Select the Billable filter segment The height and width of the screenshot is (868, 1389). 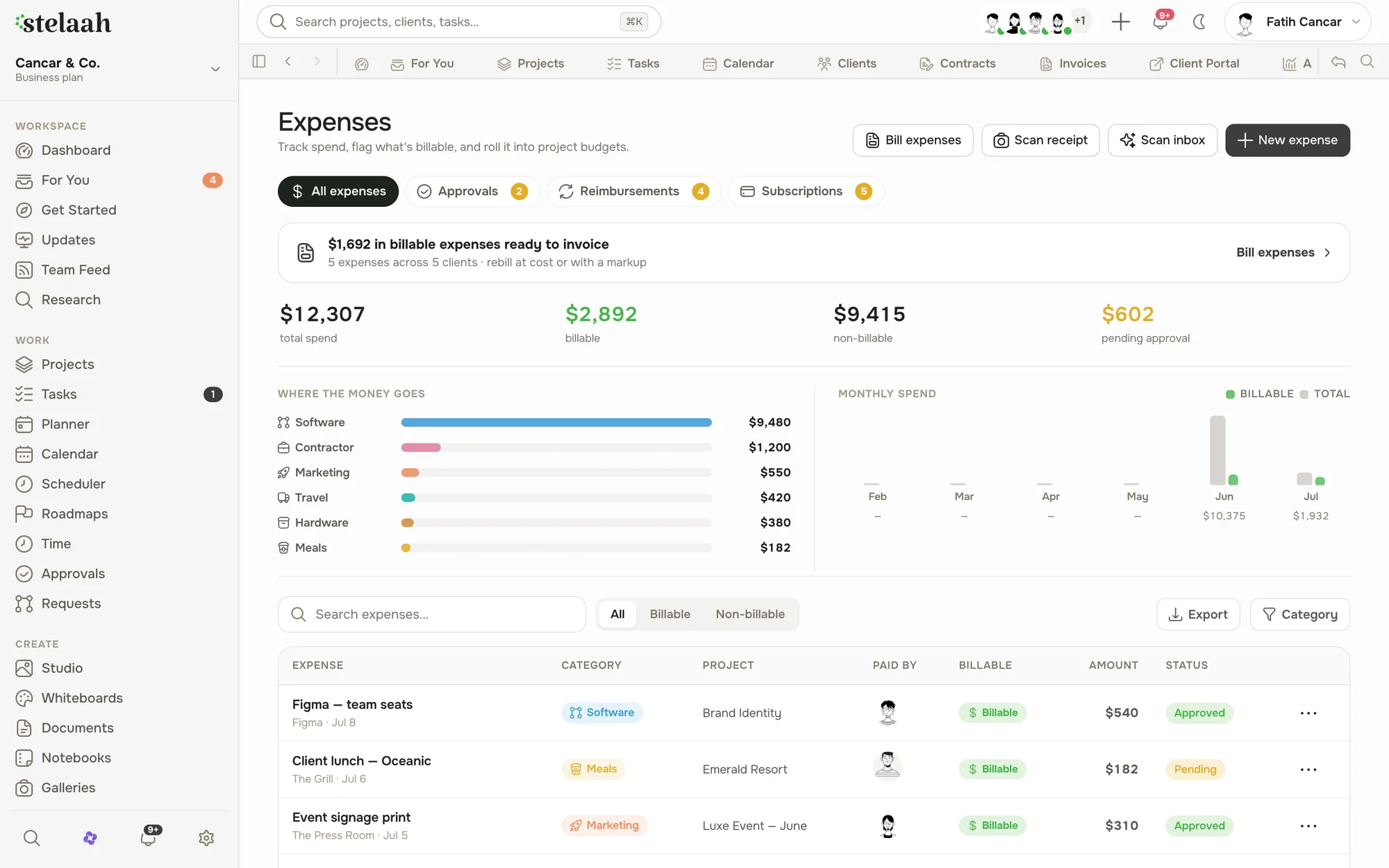[670, 615]
